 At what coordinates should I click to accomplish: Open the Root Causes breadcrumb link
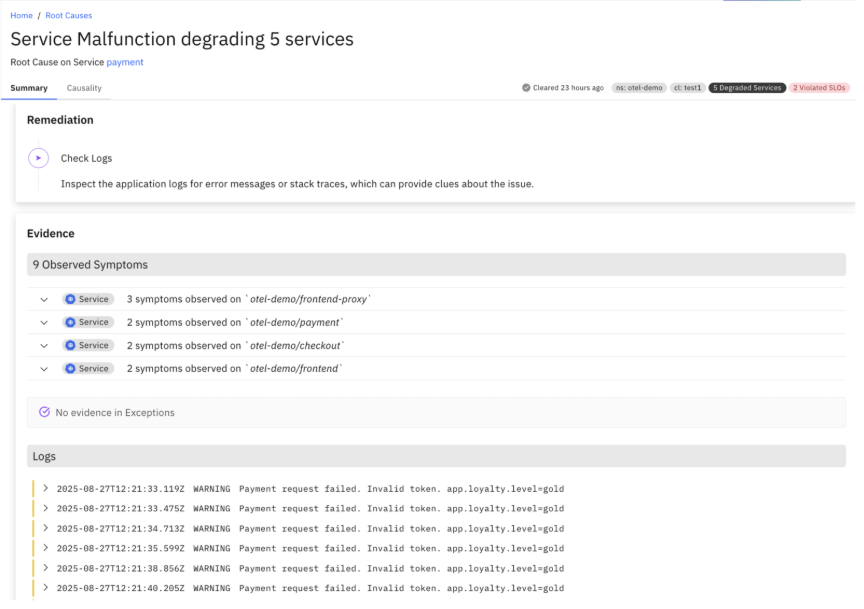(68, 15)
